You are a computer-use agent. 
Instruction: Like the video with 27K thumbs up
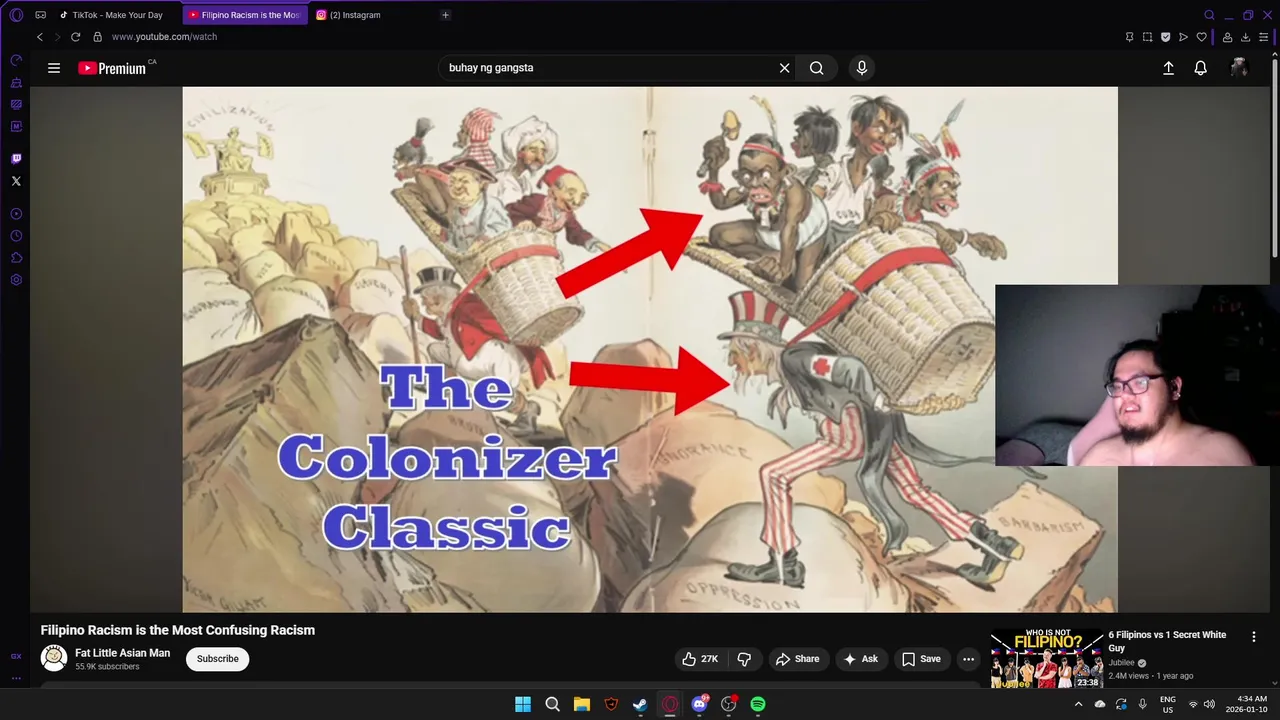point(700,659)
